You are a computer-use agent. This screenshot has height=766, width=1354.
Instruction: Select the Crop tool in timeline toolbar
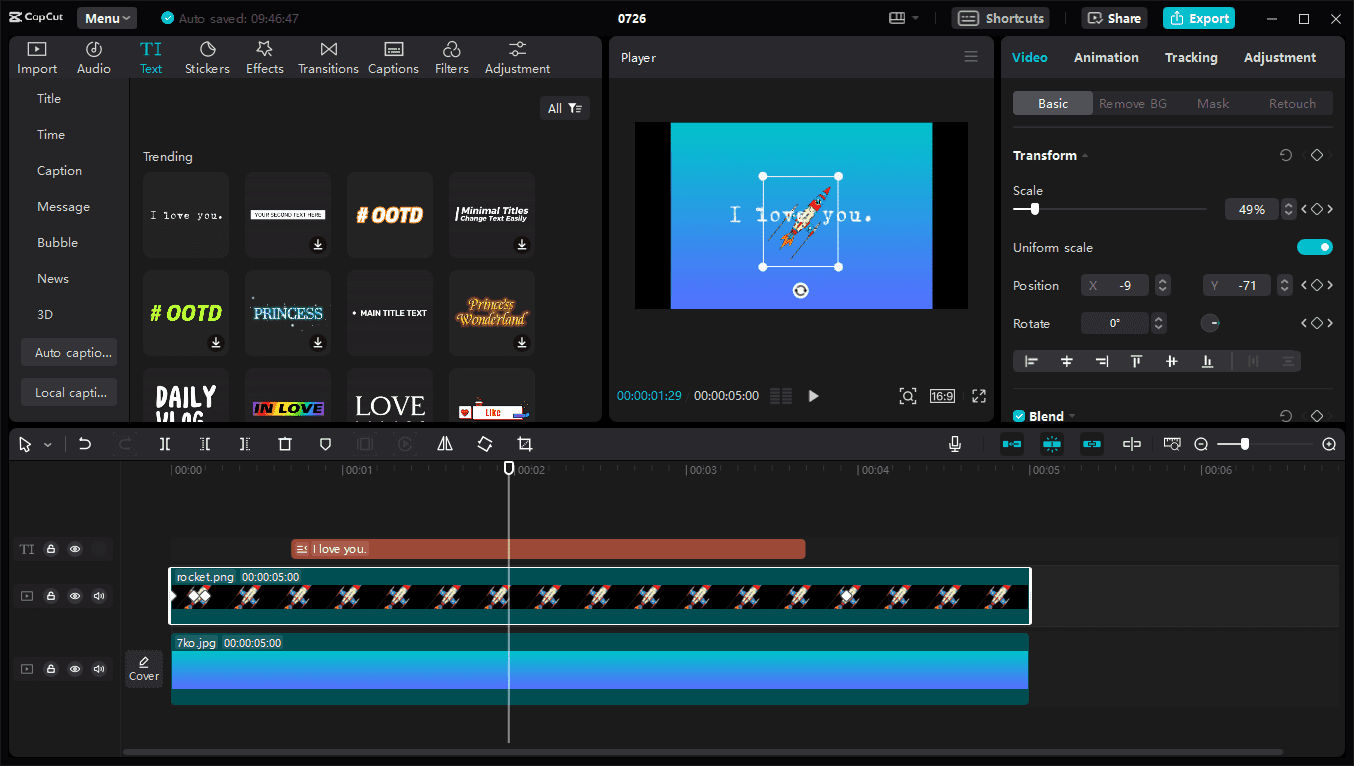(525, 444)
